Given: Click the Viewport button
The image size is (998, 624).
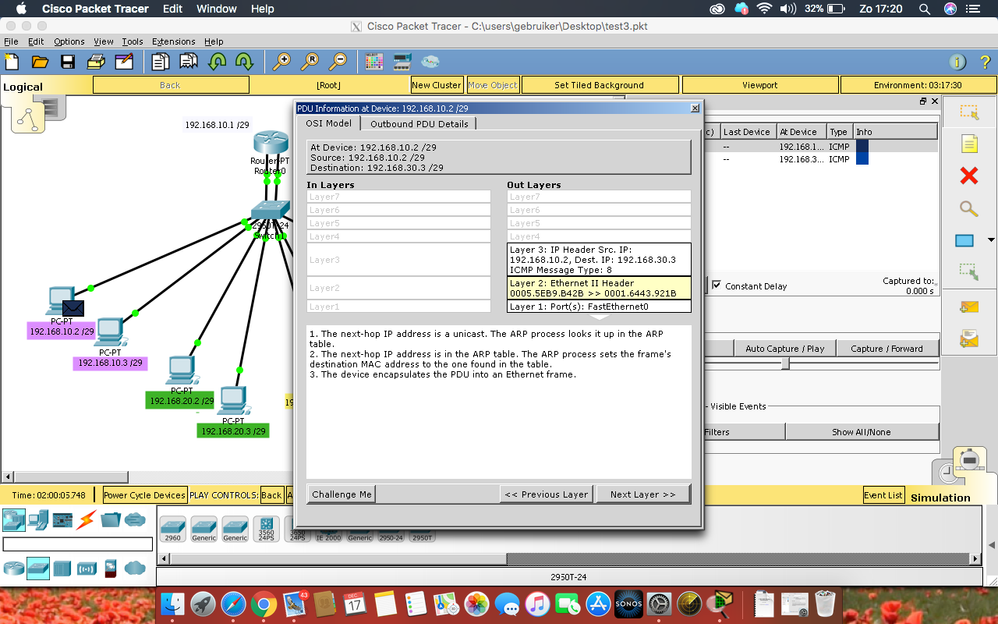Looking at the screenshot, I should [759, 85].
